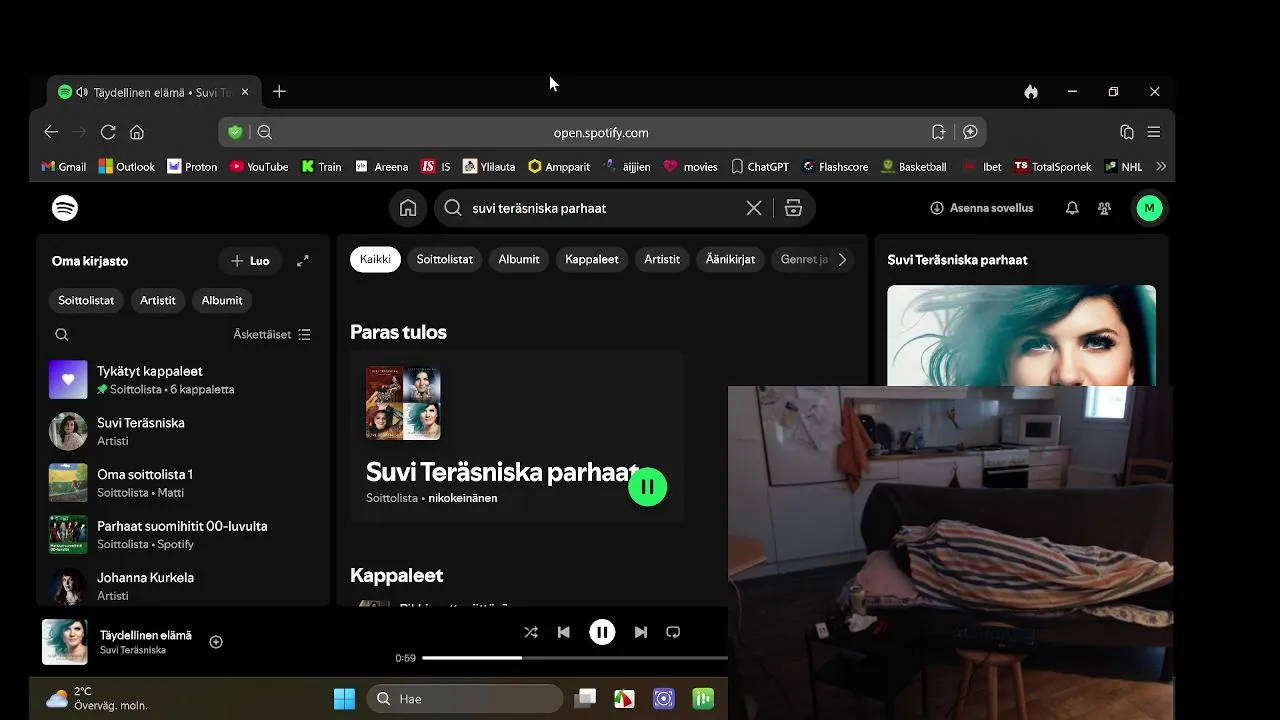Select the Soittolistat search filter
The image size is (1280, 720).
[445, 259]
